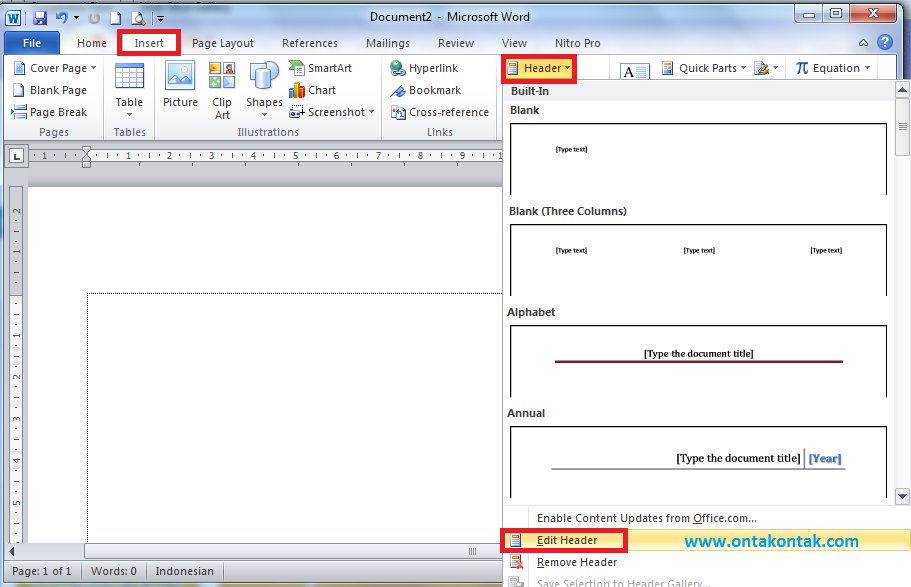The height and width of the screenshot is (587, 911).
Task: Choose Edit Header menu item
Action: coord(706,540)
